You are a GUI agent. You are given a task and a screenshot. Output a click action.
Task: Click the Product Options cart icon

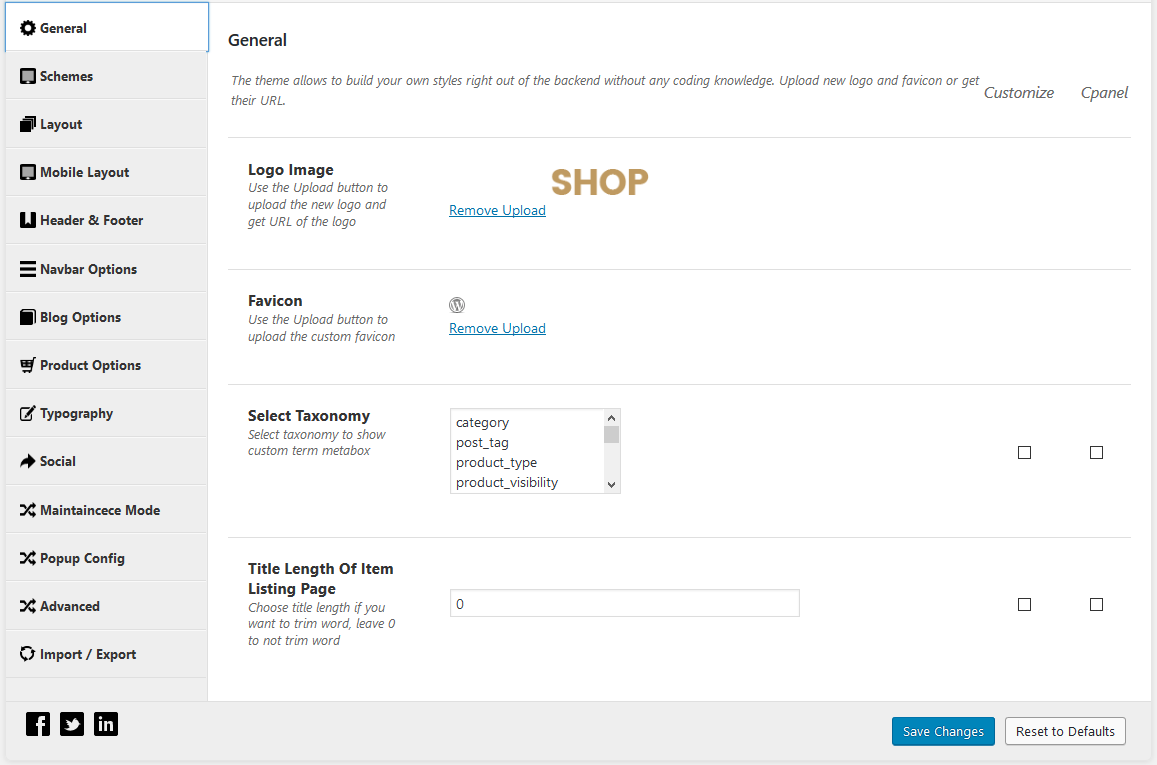pos(28,365)
